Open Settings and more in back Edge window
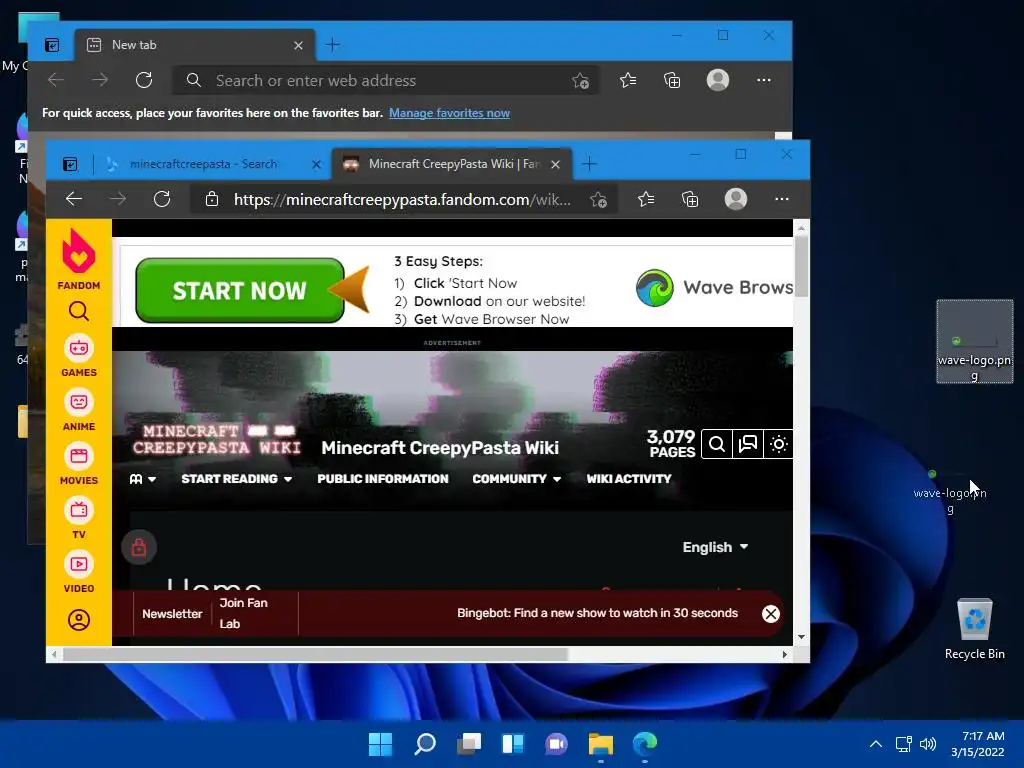 coord(763,80)
